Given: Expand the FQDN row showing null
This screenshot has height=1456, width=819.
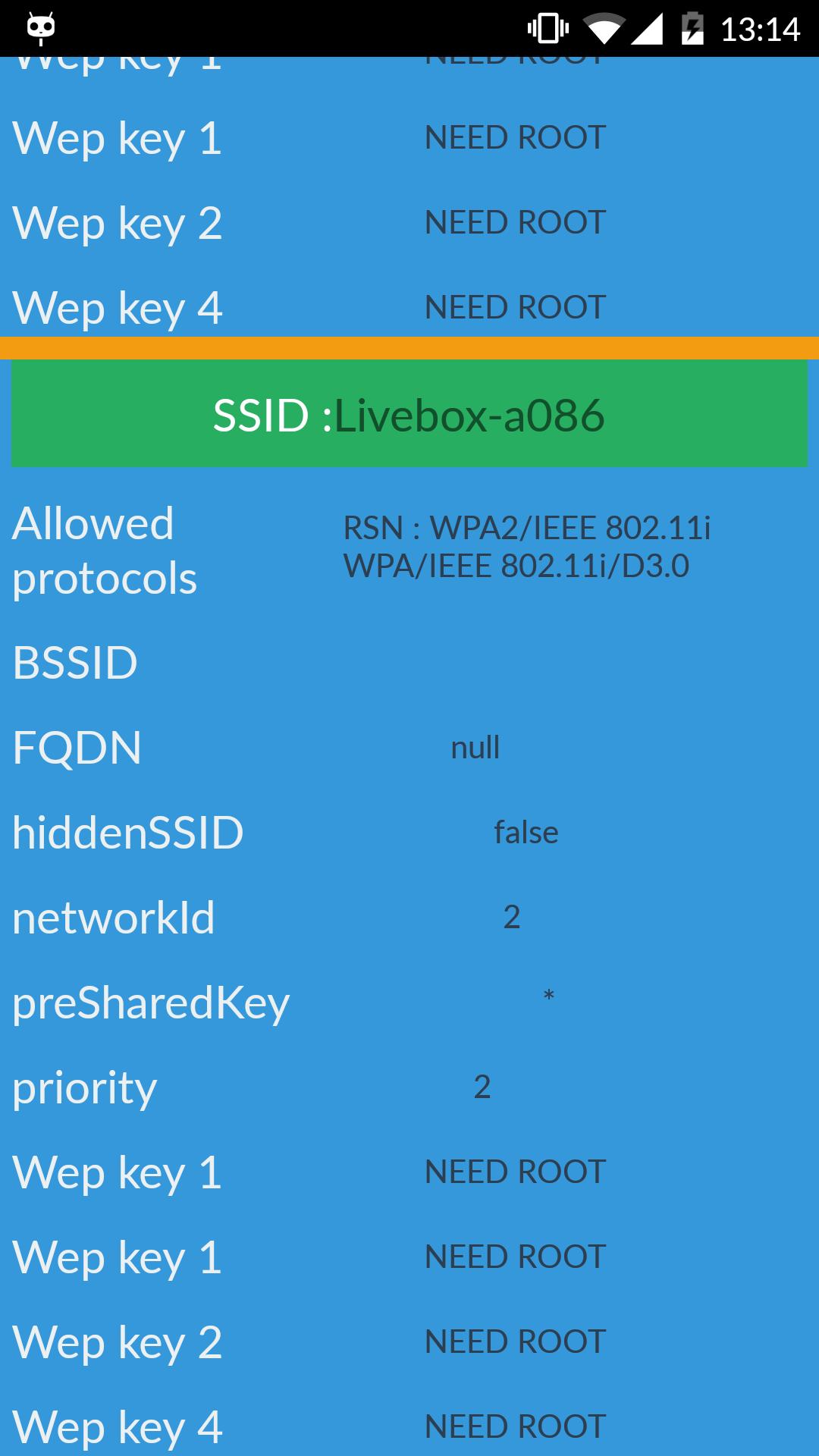Looking at the screenshot, I should pyautogui.click(x=409, y=748).
